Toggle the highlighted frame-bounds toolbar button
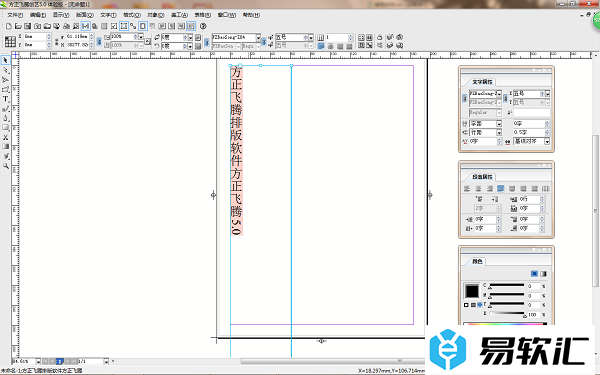 [124, 26]
